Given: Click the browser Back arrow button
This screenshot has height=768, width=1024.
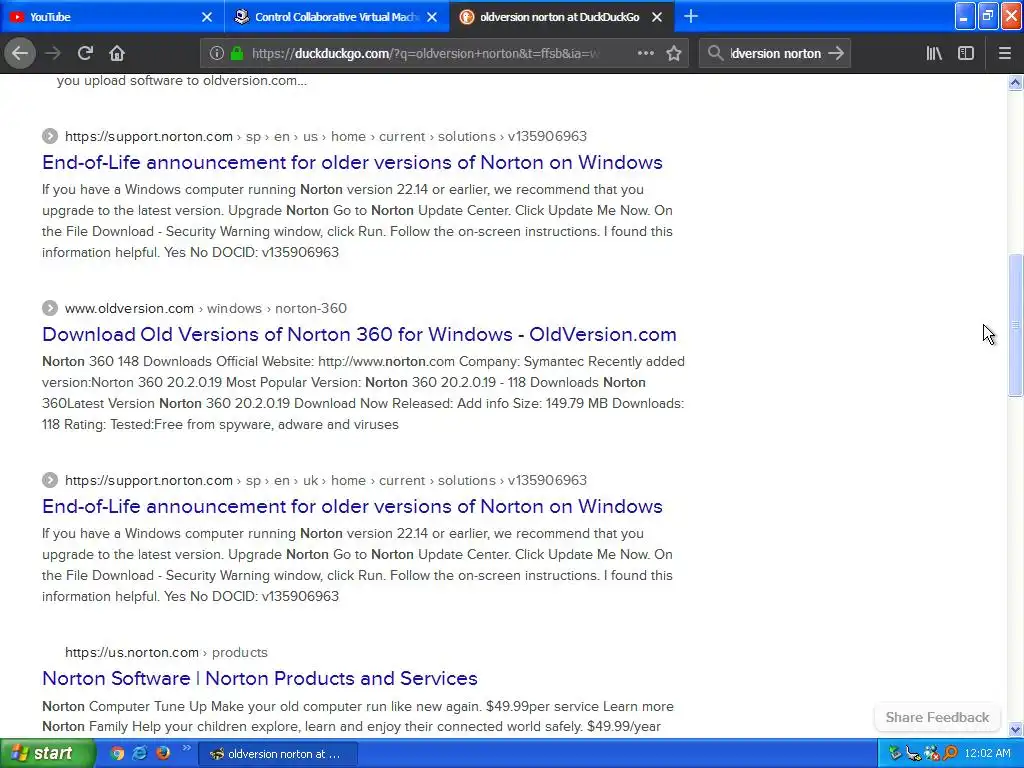Looking at the screenshot, I should 20,53.
